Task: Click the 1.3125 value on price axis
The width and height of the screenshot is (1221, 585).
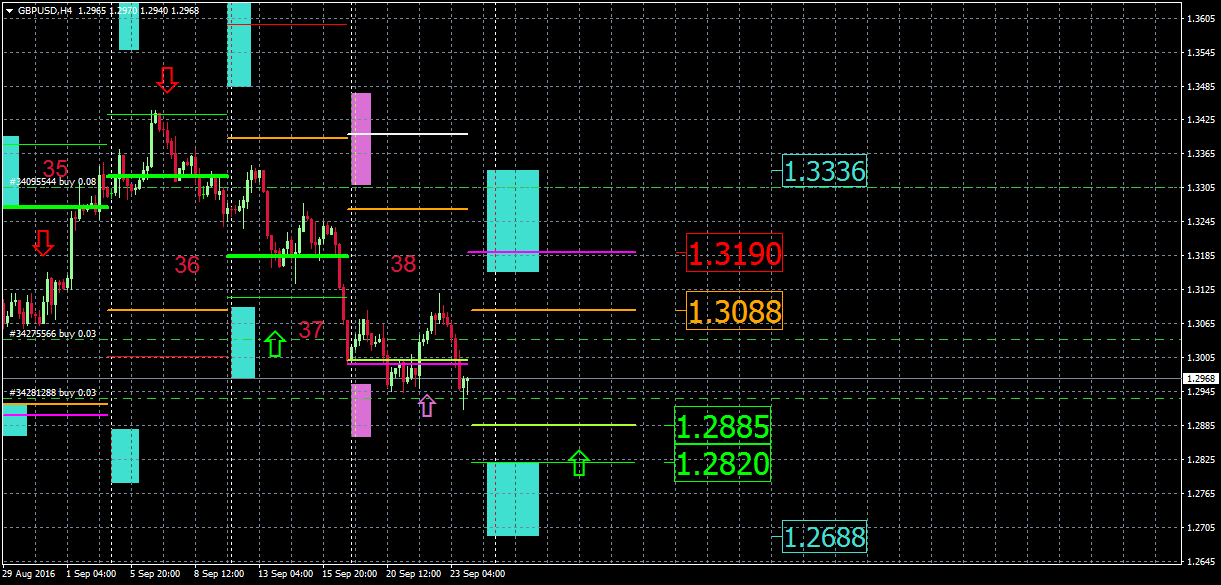Action: [1199, 290]
